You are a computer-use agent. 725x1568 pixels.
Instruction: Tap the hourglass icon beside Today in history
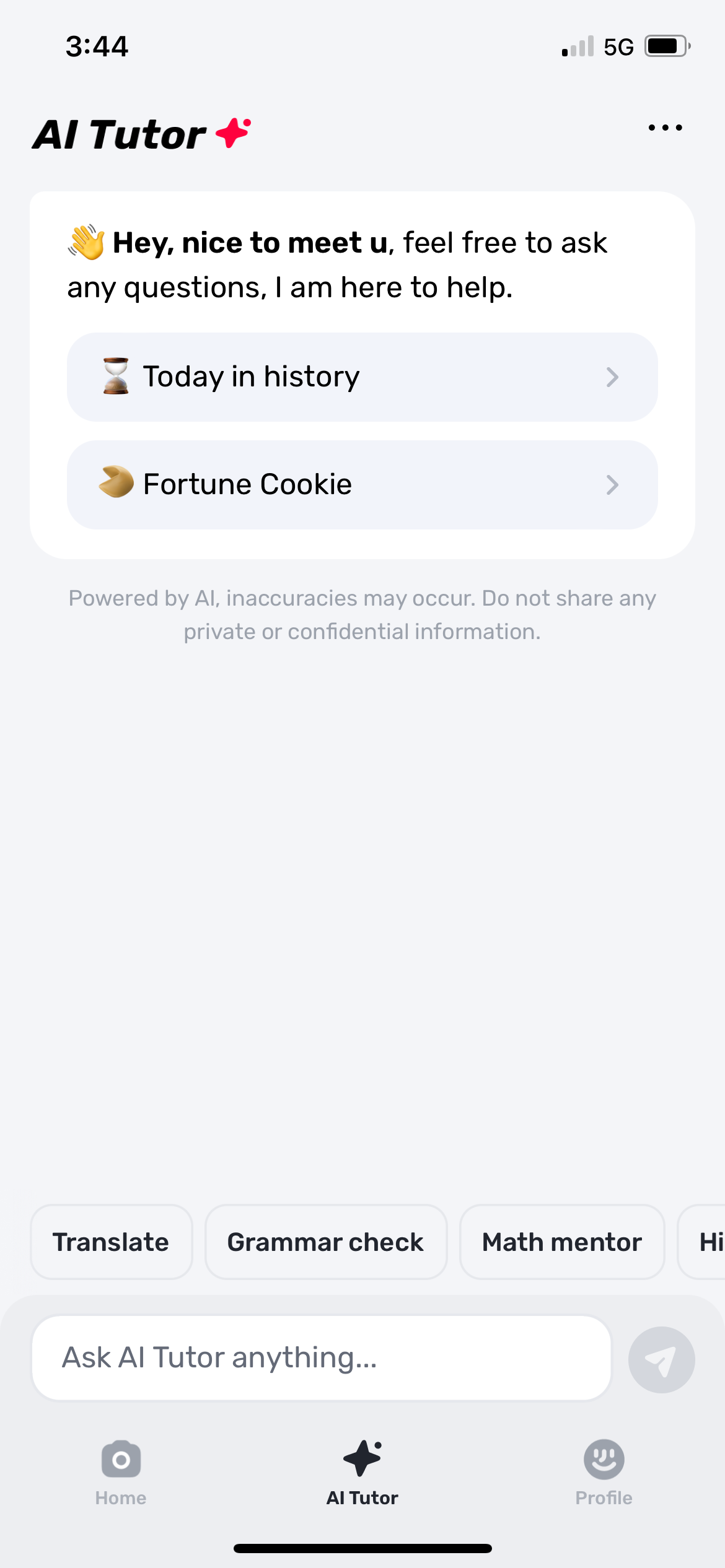pos(116,377)
